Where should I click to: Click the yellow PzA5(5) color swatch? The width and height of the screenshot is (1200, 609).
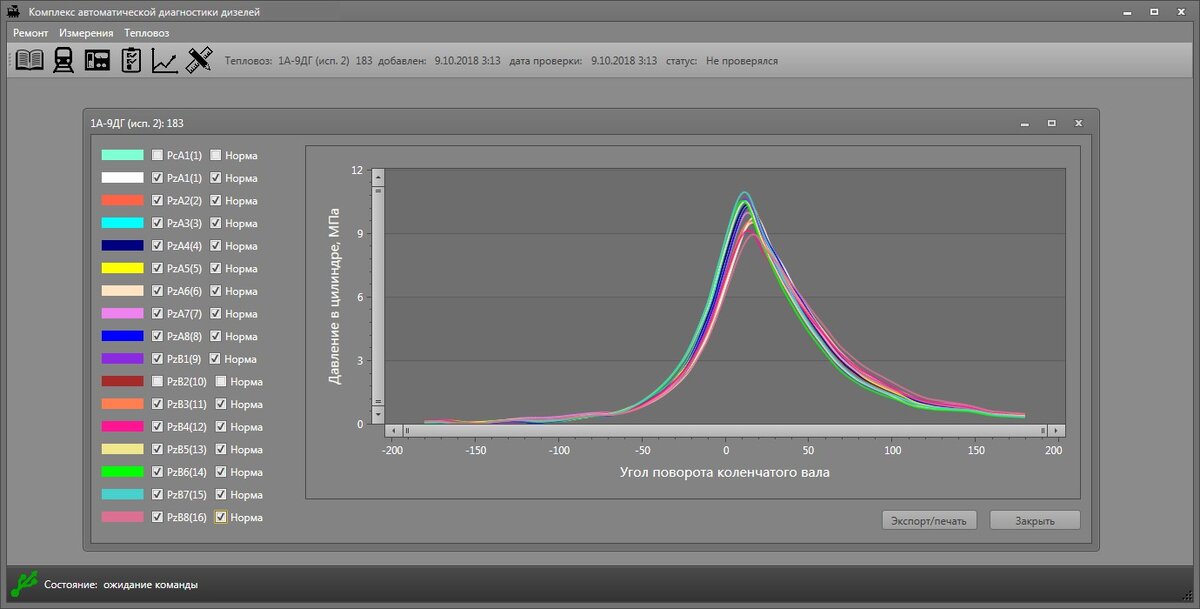(122, 268)
